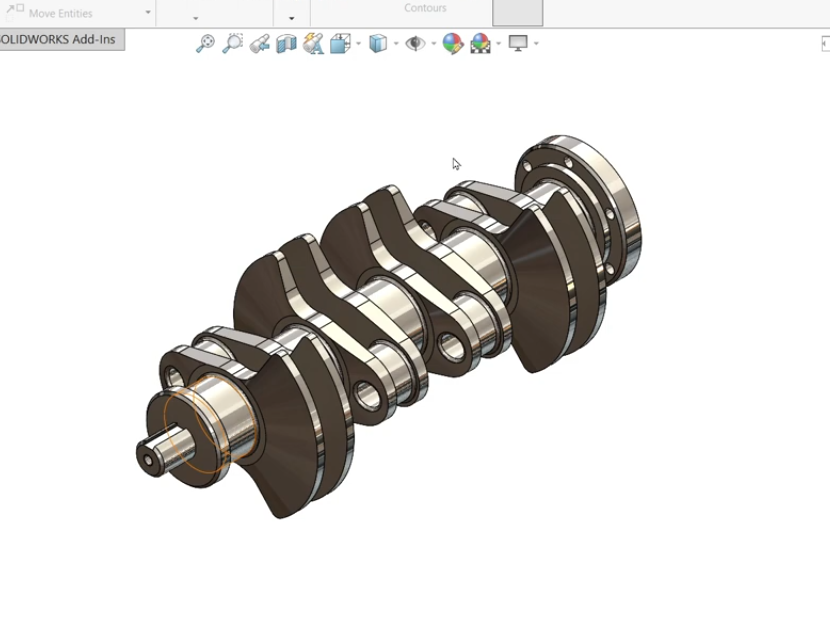Click the View Orientation cube icon

(340, 43)
